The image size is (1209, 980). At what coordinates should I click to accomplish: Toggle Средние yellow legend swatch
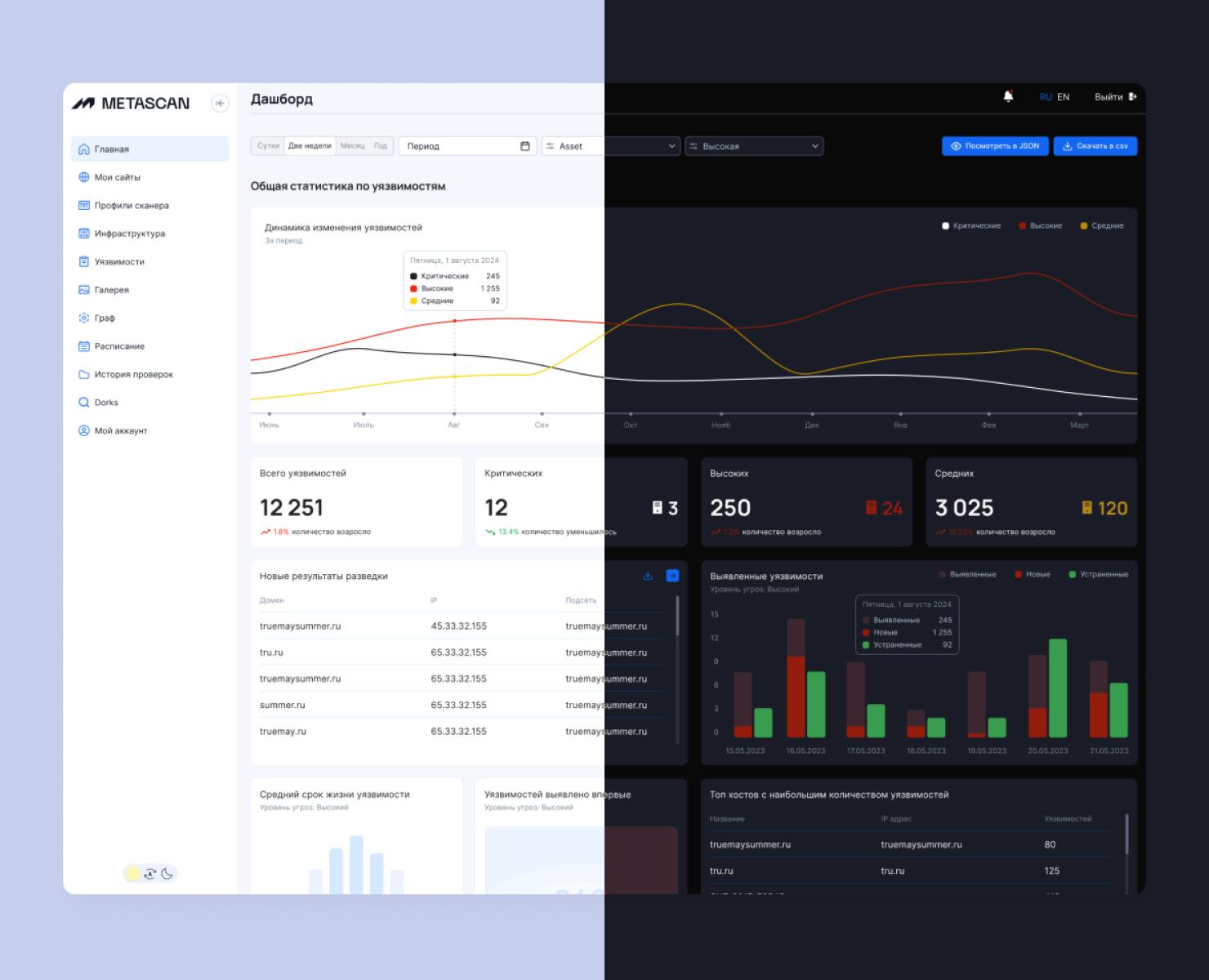1084,225
